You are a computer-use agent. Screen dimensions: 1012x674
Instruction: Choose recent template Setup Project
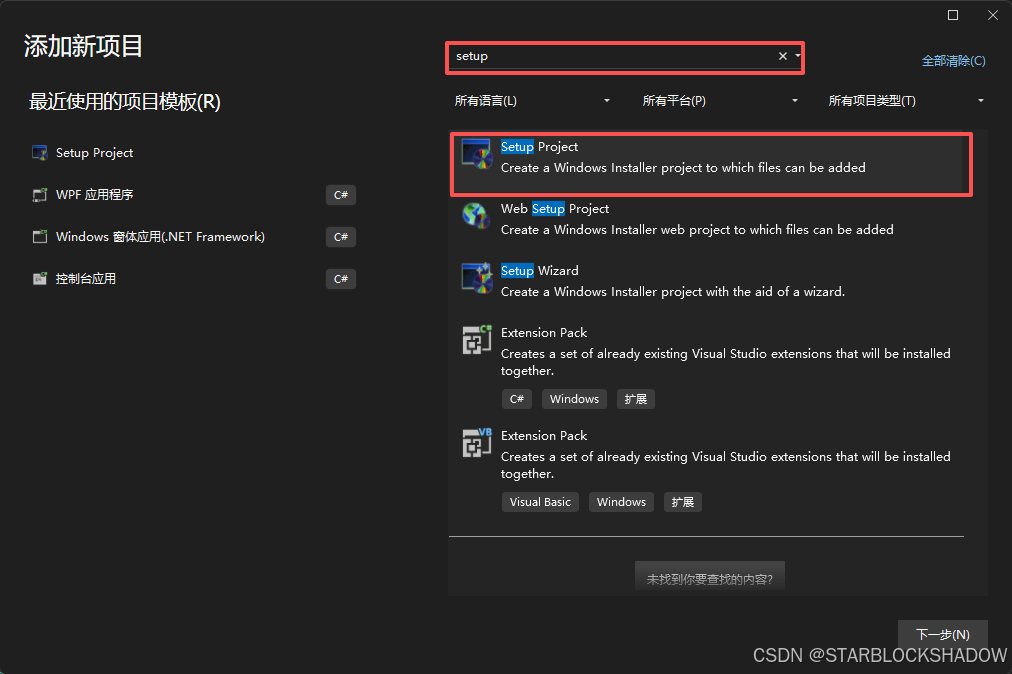click(x=194, y=153)
